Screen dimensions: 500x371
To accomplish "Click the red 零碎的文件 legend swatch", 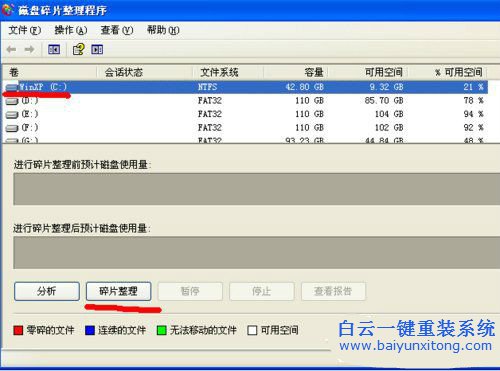I will coord(18,330).
